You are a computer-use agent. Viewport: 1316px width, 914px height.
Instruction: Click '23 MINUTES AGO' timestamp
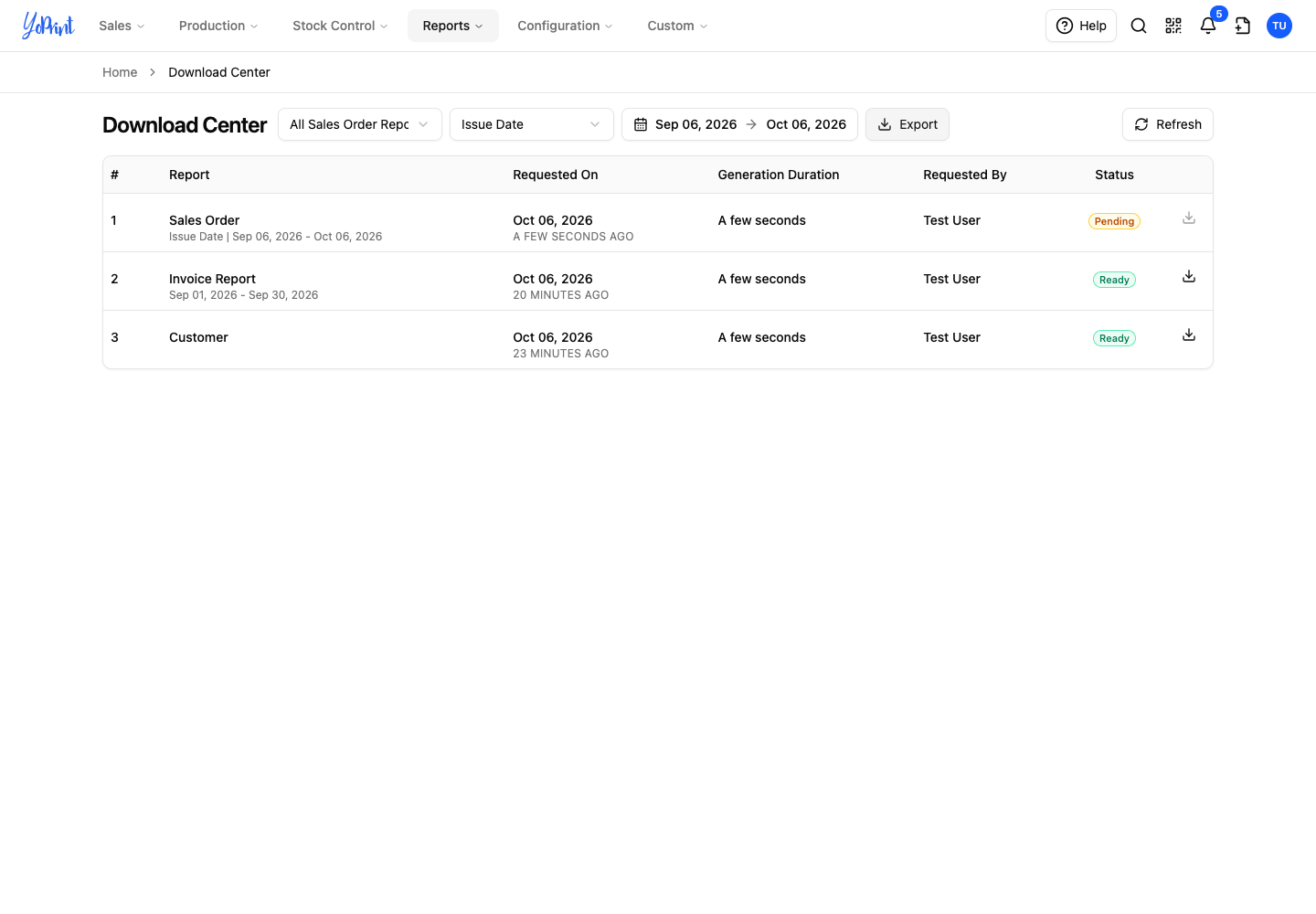(x=560, y=354)
